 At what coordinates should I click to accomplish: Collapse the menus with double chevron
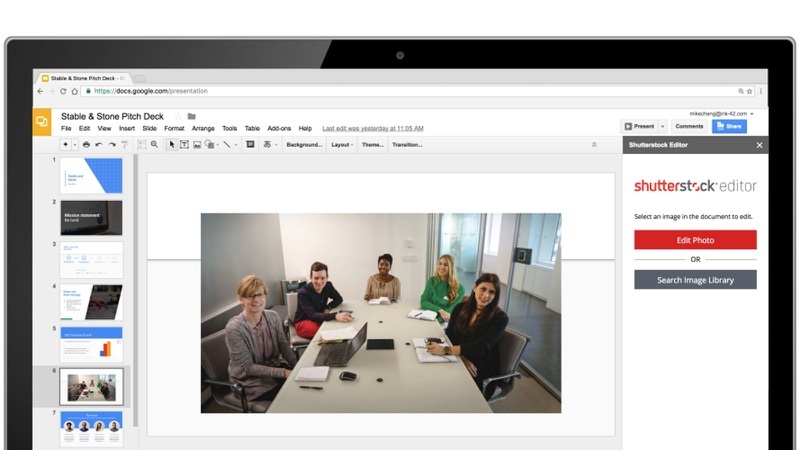[x=594, y=145]
